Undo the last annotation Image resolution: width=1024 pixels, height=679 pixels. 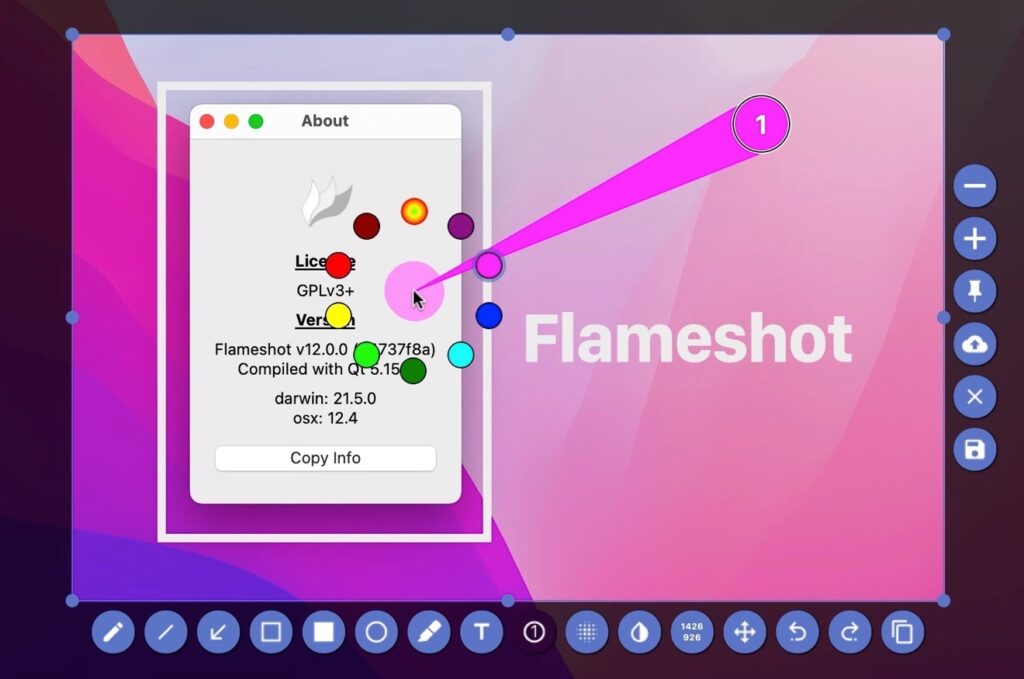(797, 632)
